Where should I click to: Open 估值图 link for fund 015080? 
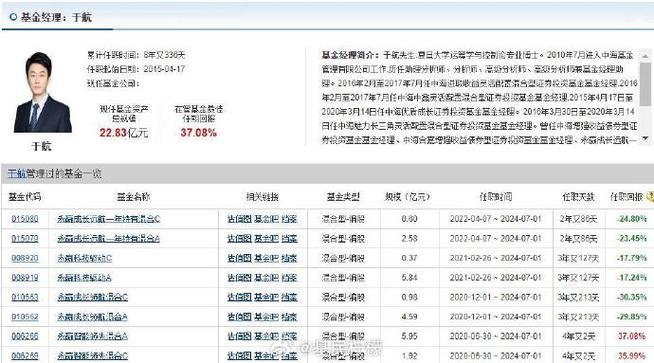click(239, 219)
